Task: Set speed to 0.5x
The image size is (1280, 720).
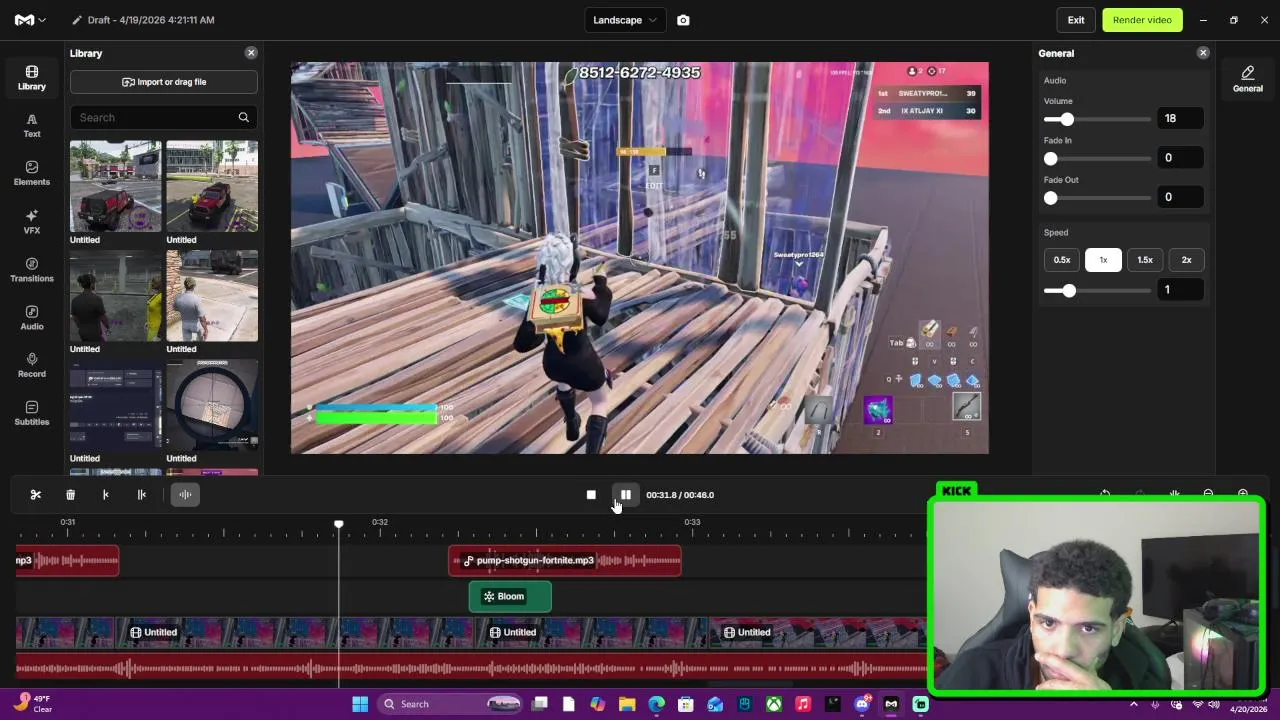Action: click(1062, 260)
